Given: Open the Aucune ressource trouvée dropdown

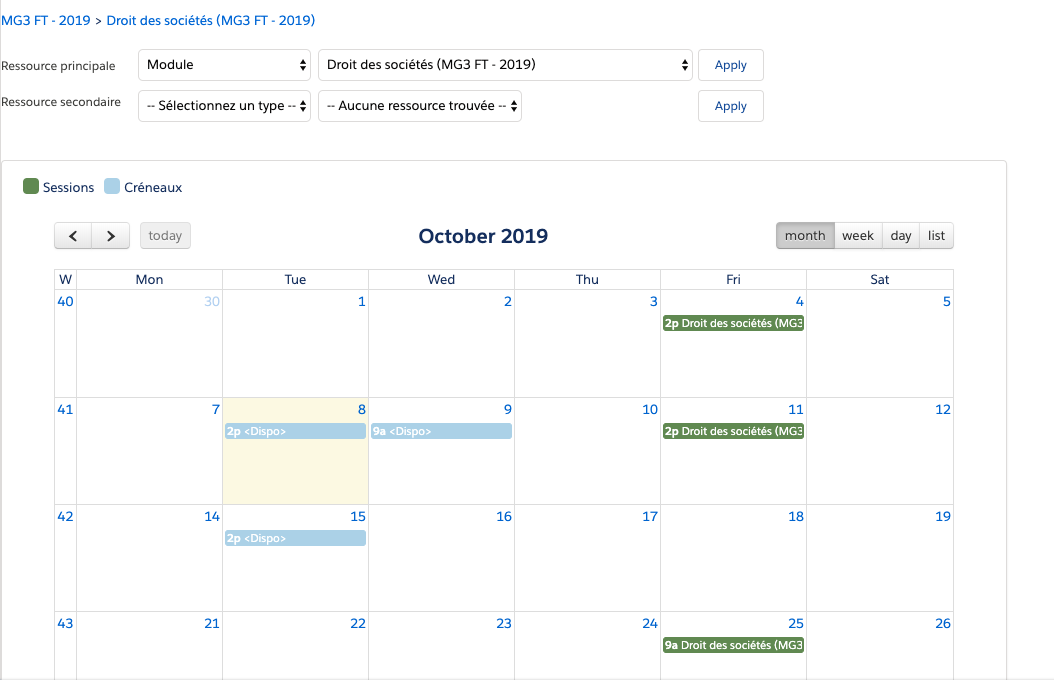Looking at the screenshot, I should click(419, 105).
